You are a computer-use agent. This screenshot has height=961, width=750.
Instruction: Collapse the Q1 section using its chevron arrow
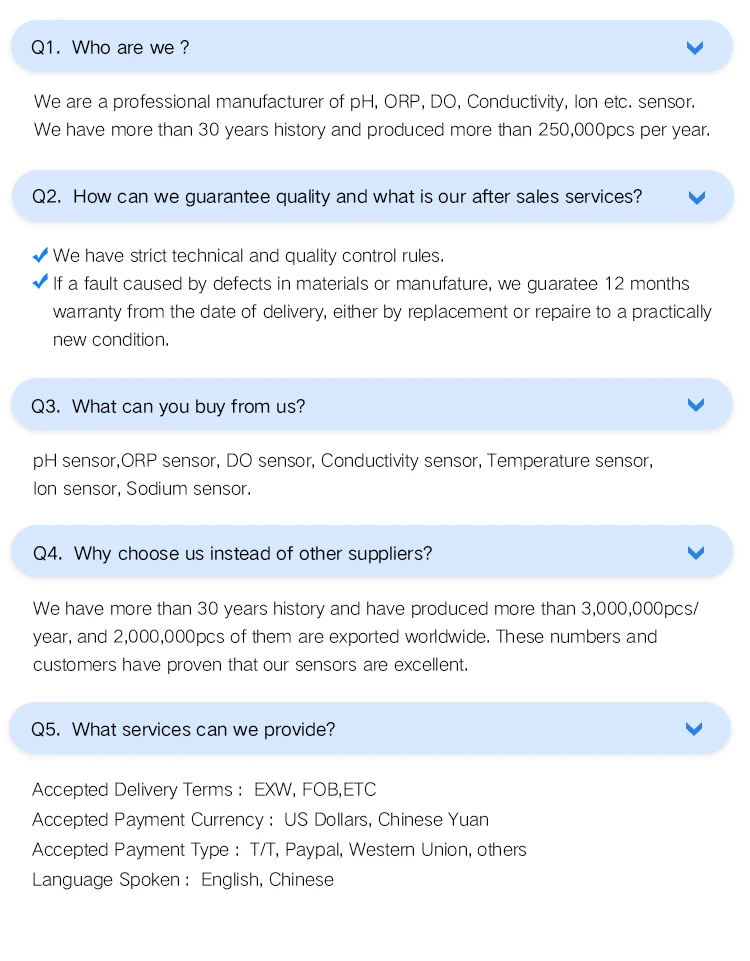coord(695,48)
